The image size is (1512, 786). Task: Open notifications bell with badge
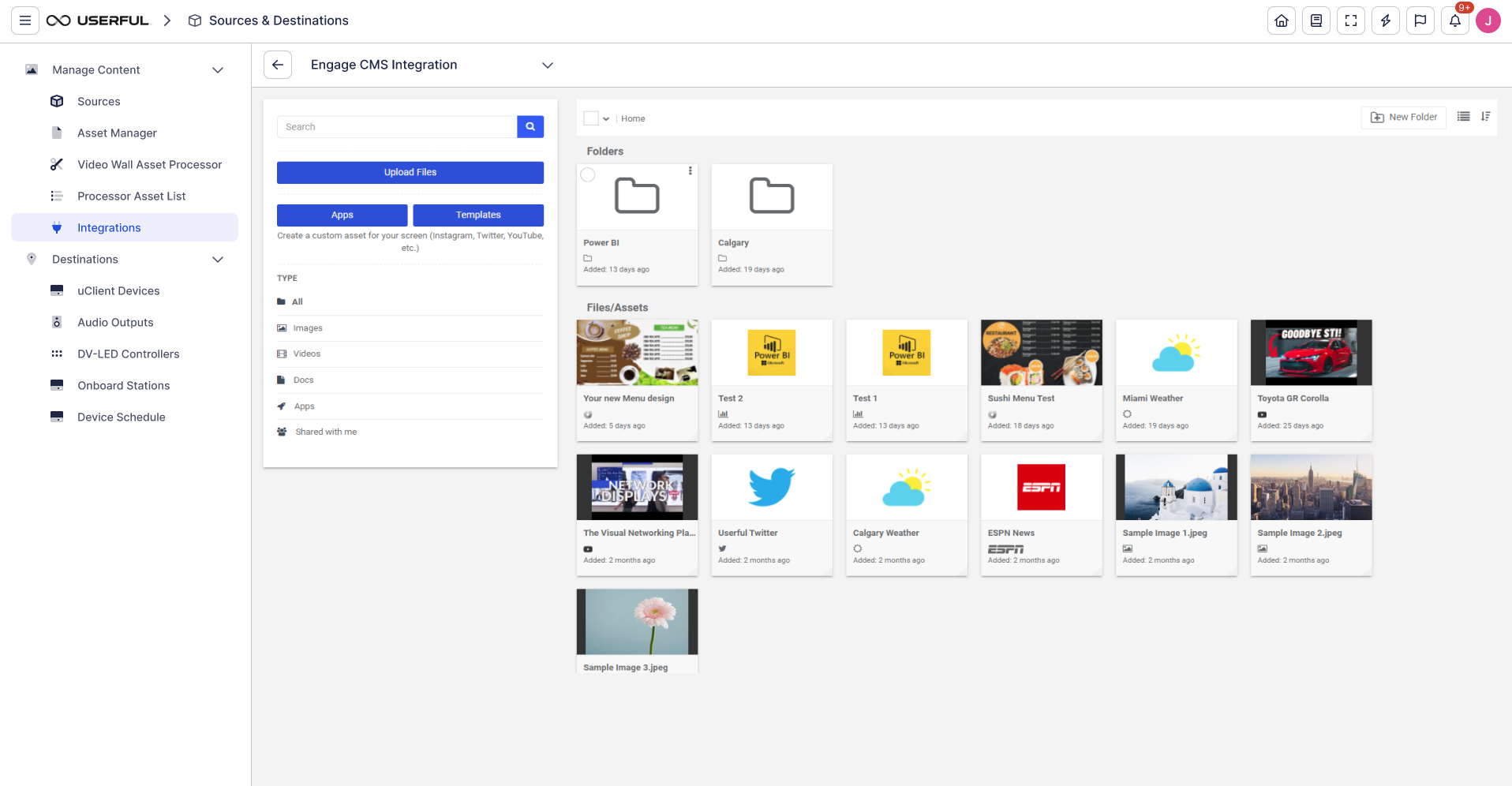1455,21
